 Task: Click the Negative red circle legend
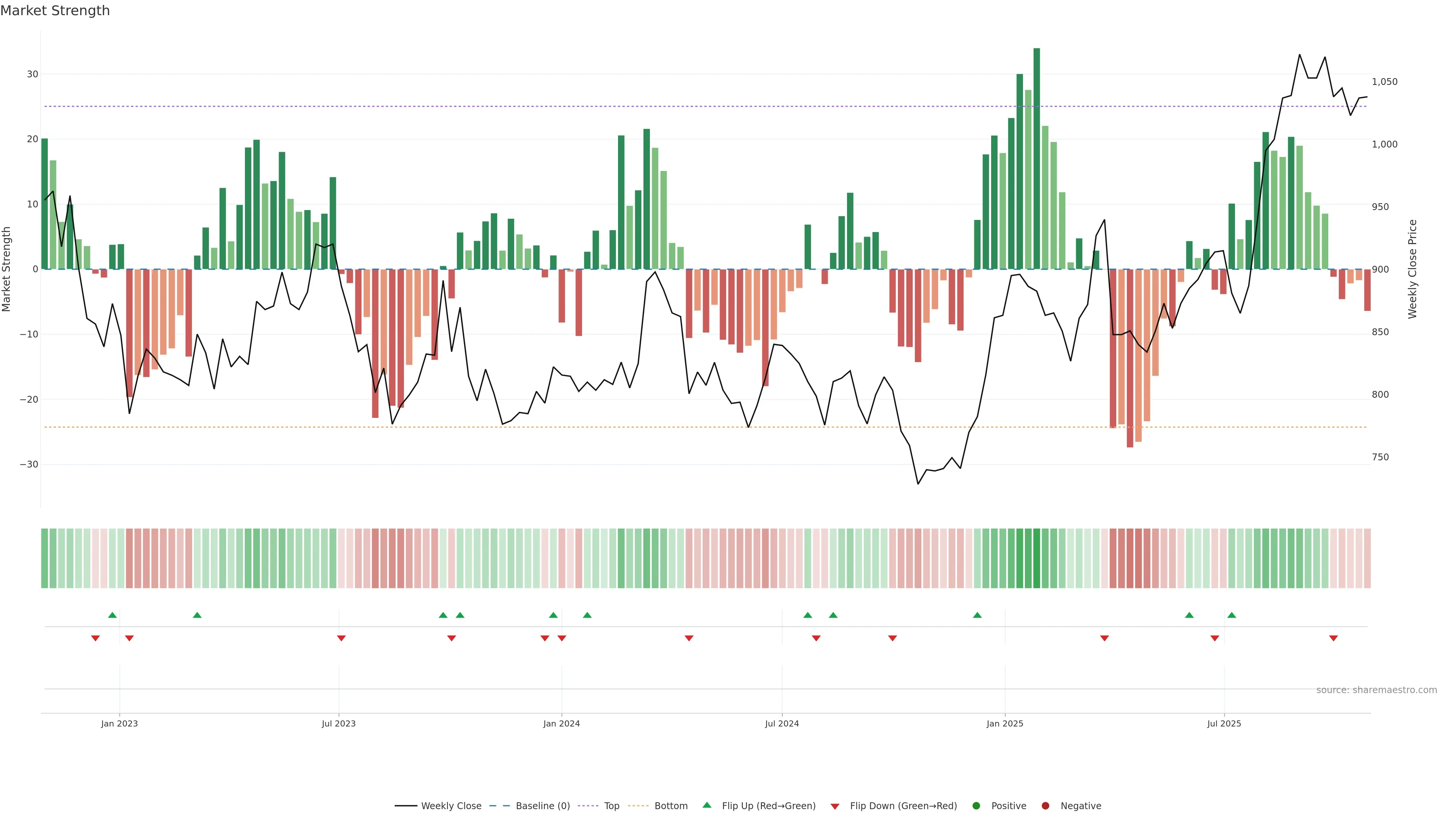click(1045, 805)
